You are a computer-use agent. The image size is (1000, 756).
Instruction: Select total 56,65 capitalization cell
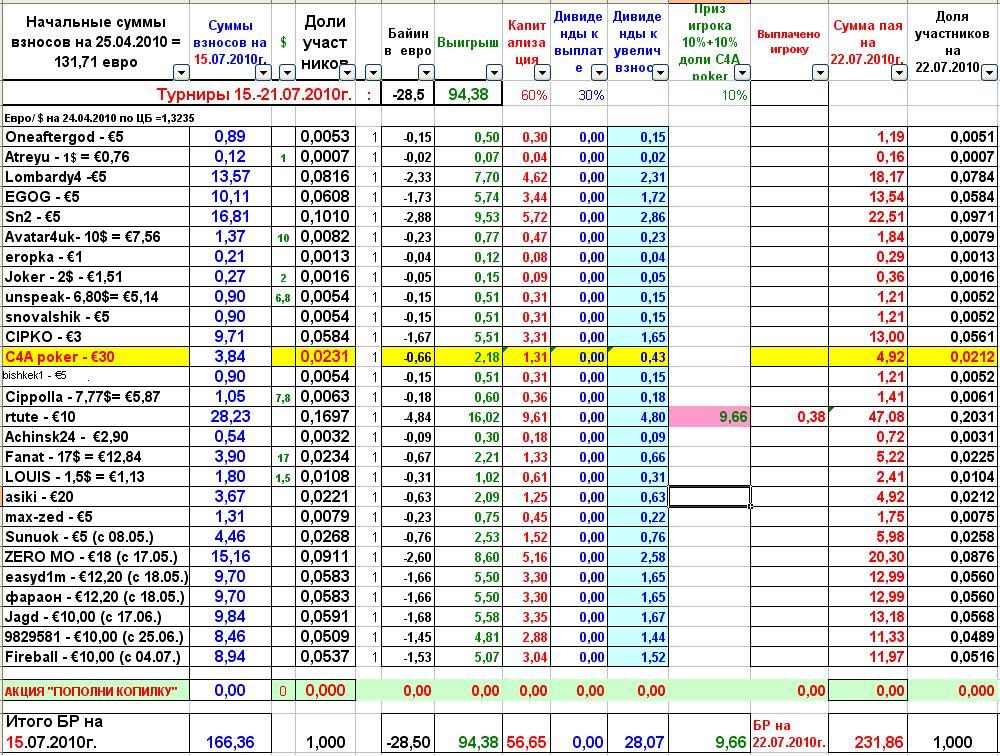tap(526, 733)
